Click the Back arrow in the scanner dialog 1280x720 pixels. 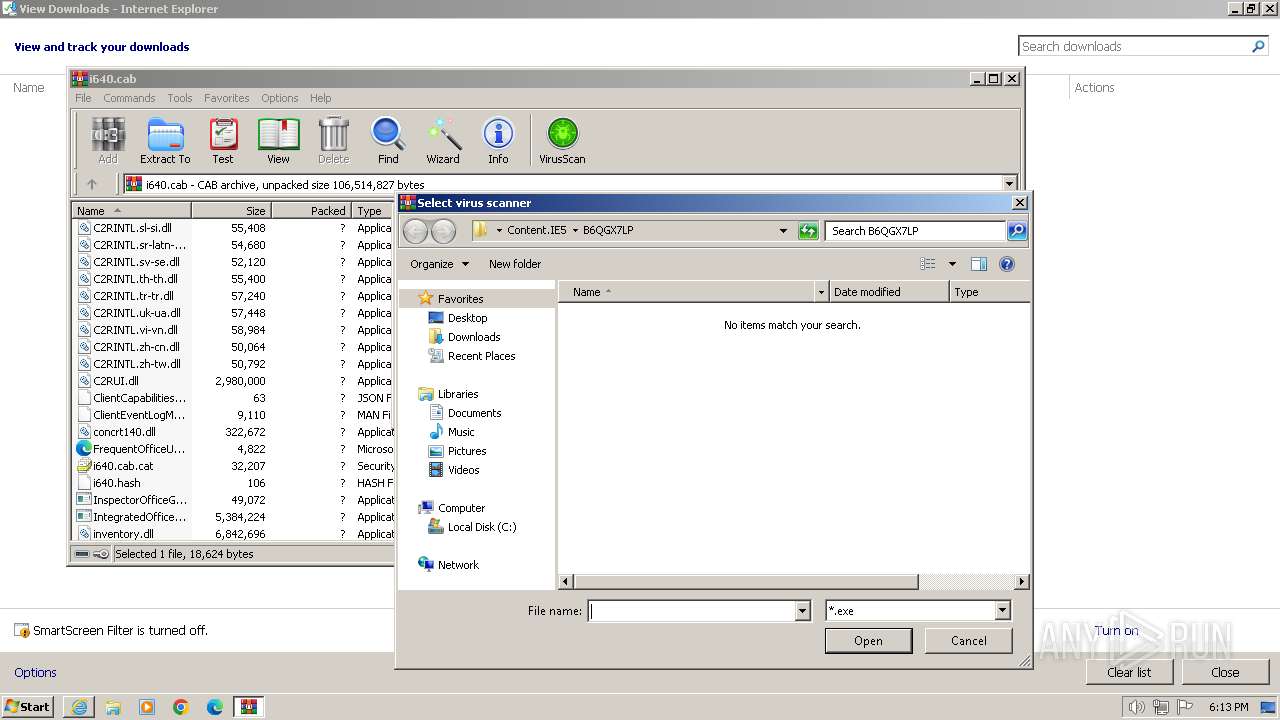click(415, 231)
